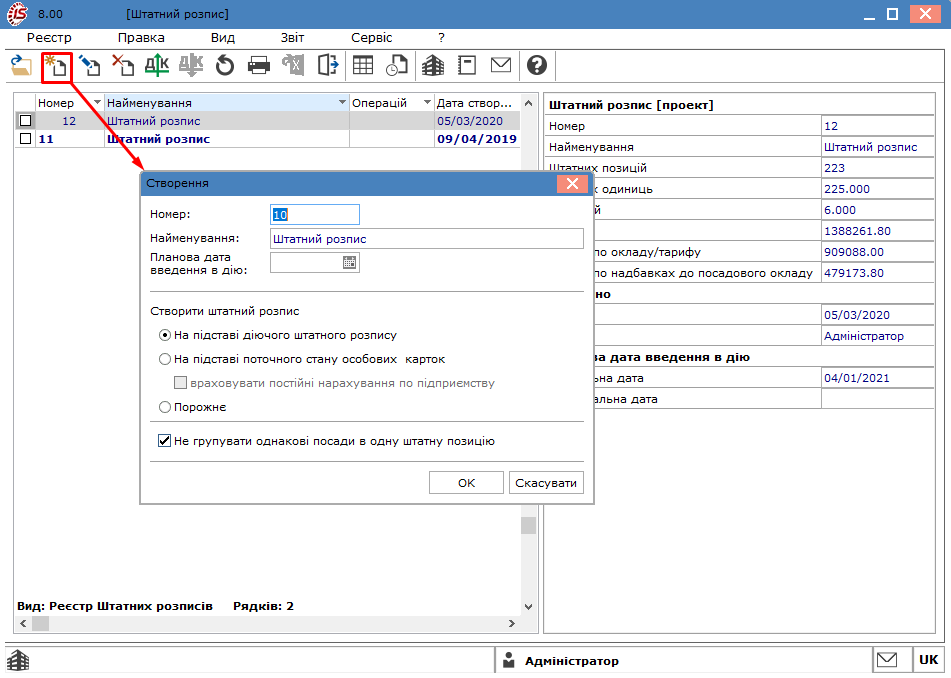The image size is (951, 678).
Task: Tick the checkbox for row 12
Action: pyautogui.click(x=25, y=121)
